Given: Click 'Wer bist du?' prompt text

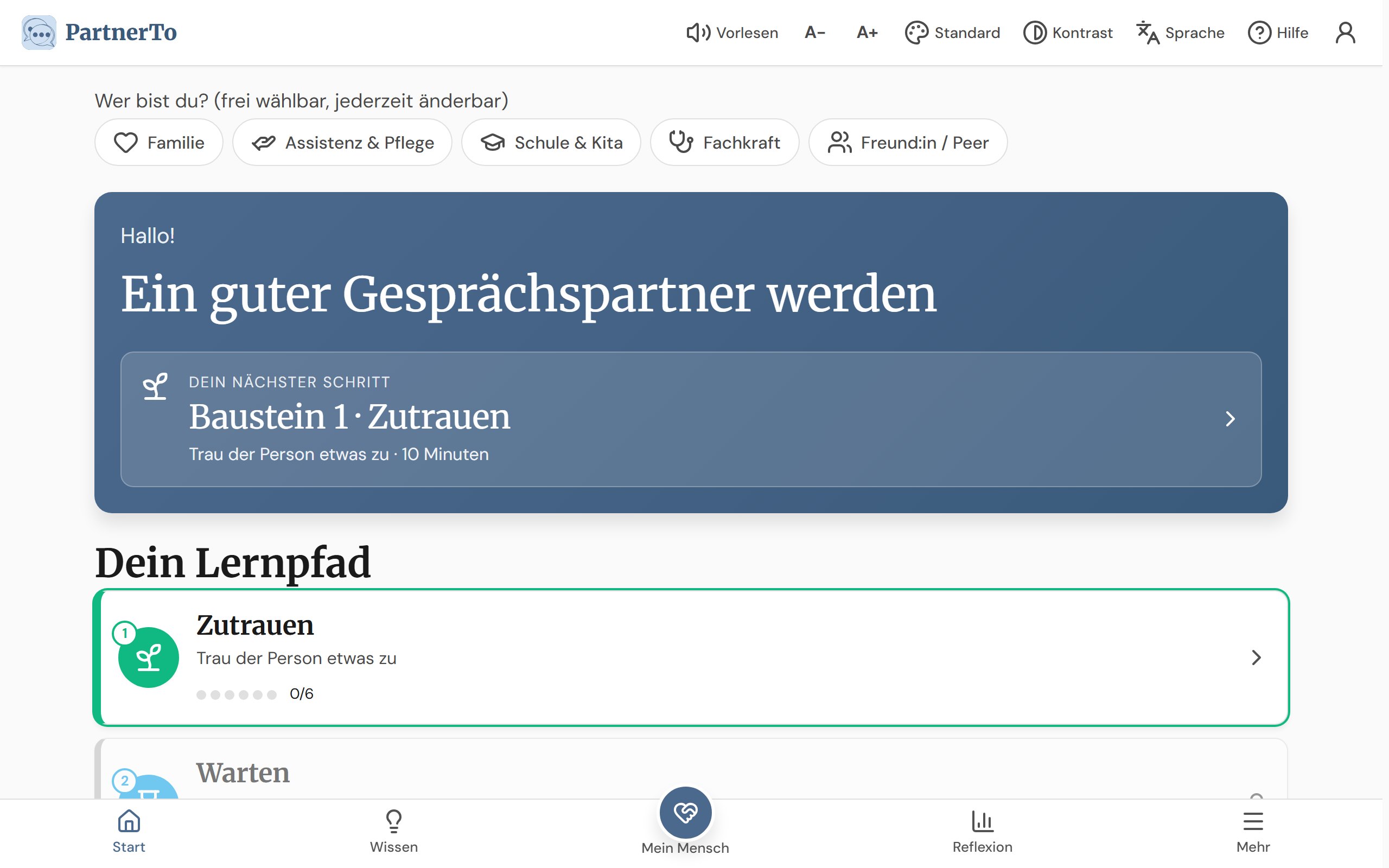Looking at the screenshot, I should [x=301, y=101].
